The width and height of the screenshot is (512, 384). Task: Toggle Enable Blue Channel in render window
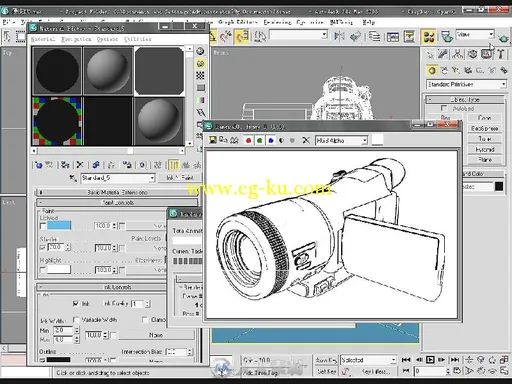pos(271,140)
